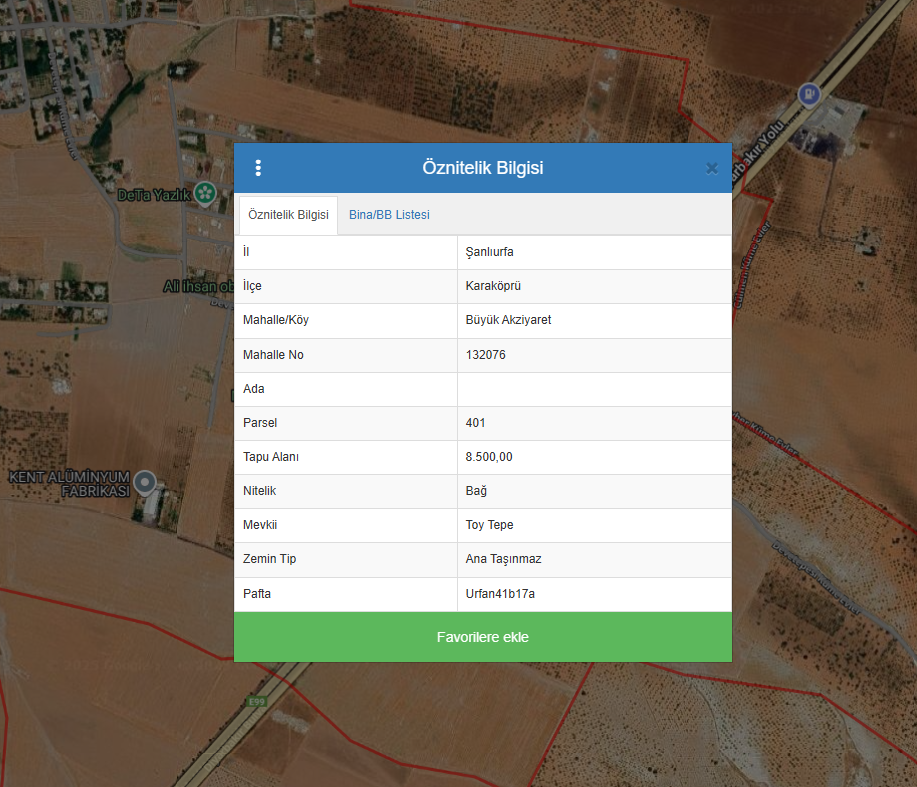
Task: Open the three-dot menu in dialog header
Action: (258, 168)
